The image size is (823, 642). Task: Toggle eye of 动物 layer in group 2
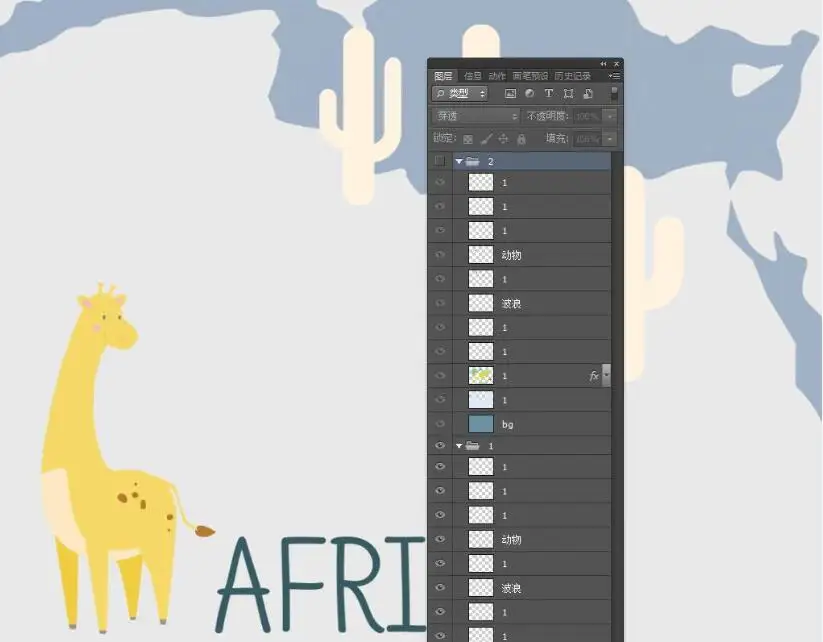pos(440,255)
